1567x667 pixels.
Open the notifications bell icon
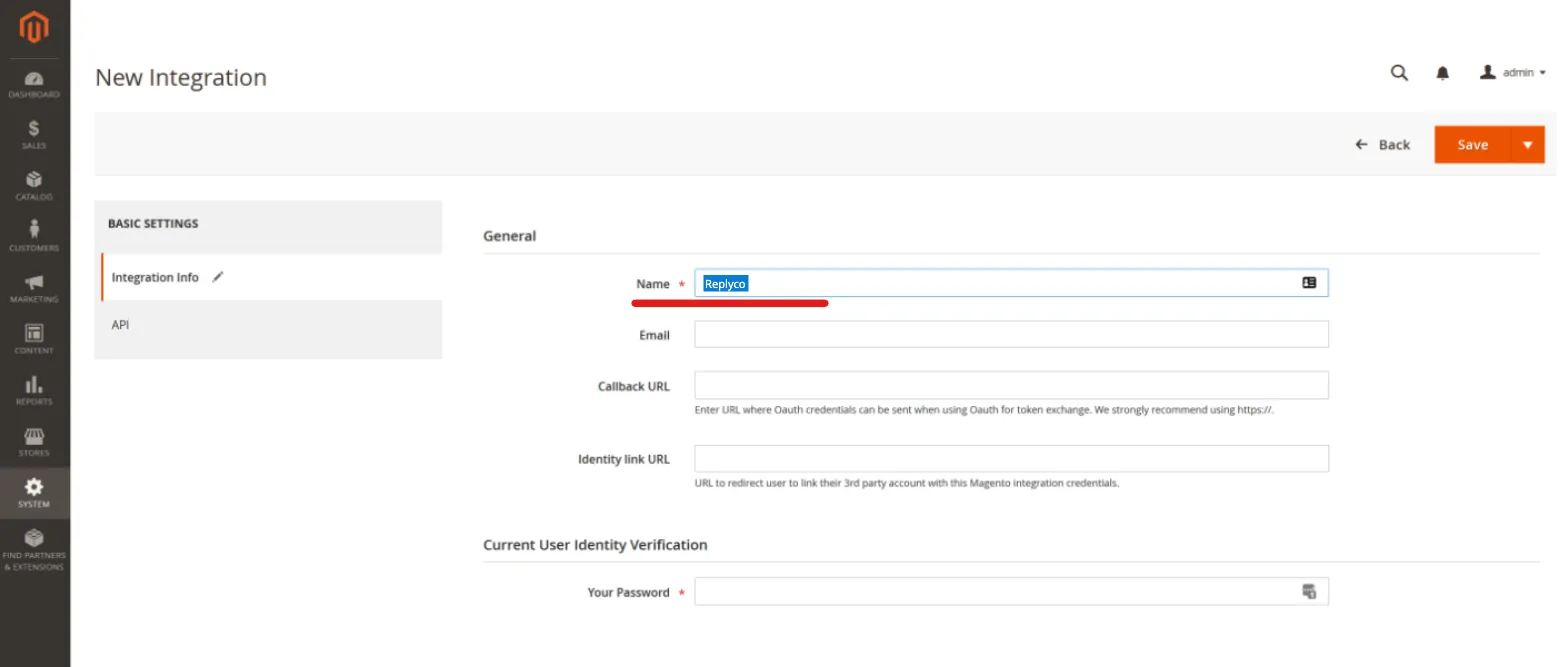[x=1442, y=73]
